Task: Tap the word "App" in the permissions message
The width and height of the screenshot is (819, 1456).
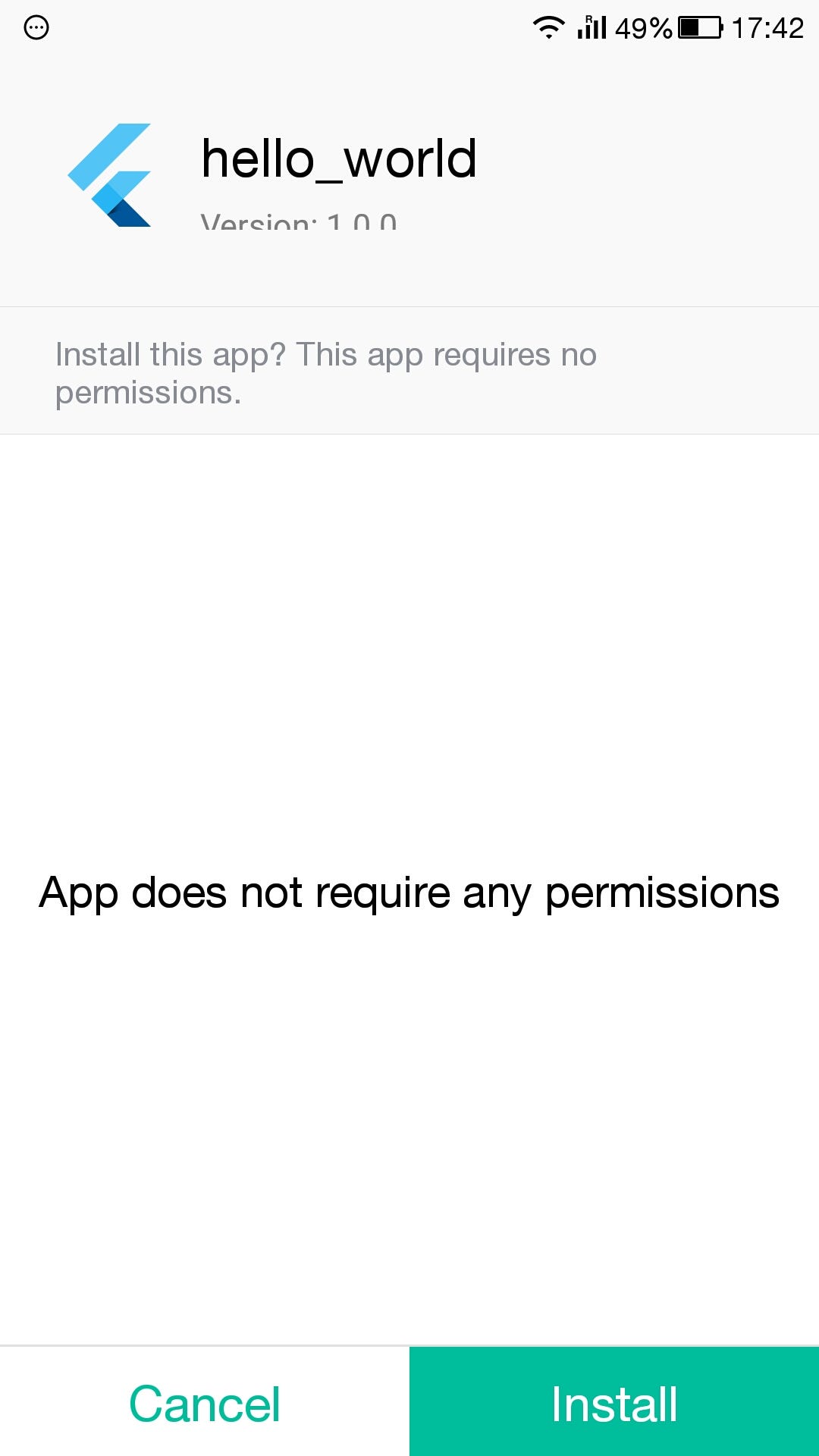Action: [x=79, y=893]
